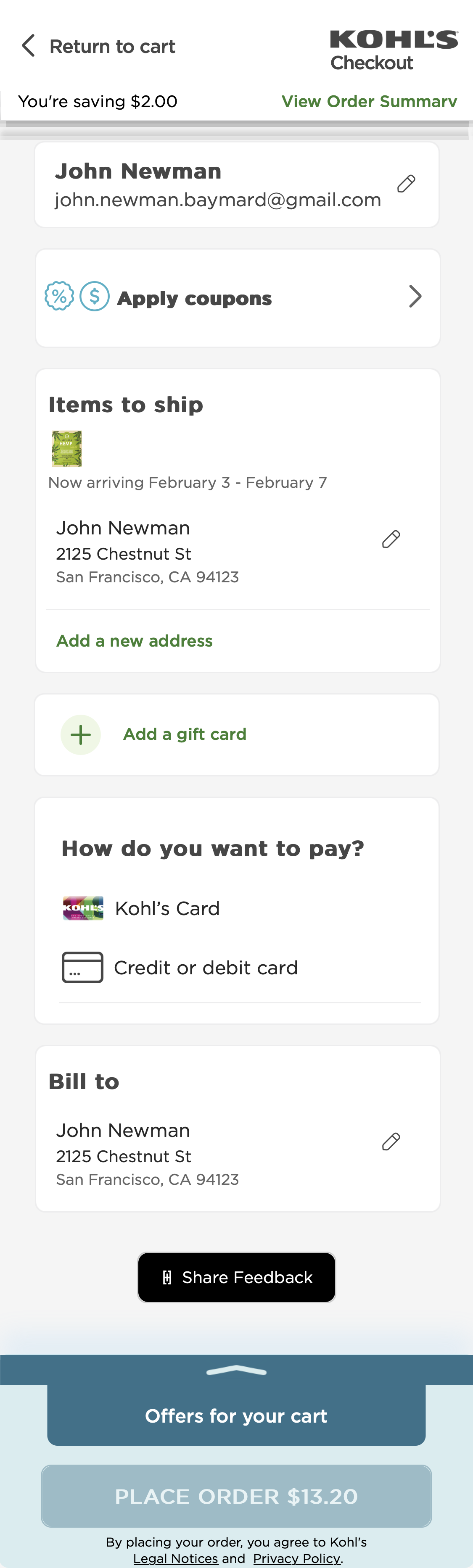Select Kohl's Card as payment method

(167, 908)
